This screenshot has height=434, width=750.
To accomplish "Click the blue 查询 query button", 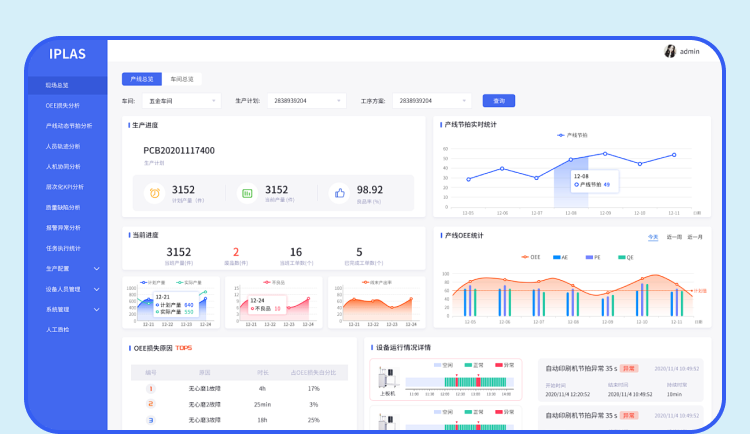I will 498,101.
